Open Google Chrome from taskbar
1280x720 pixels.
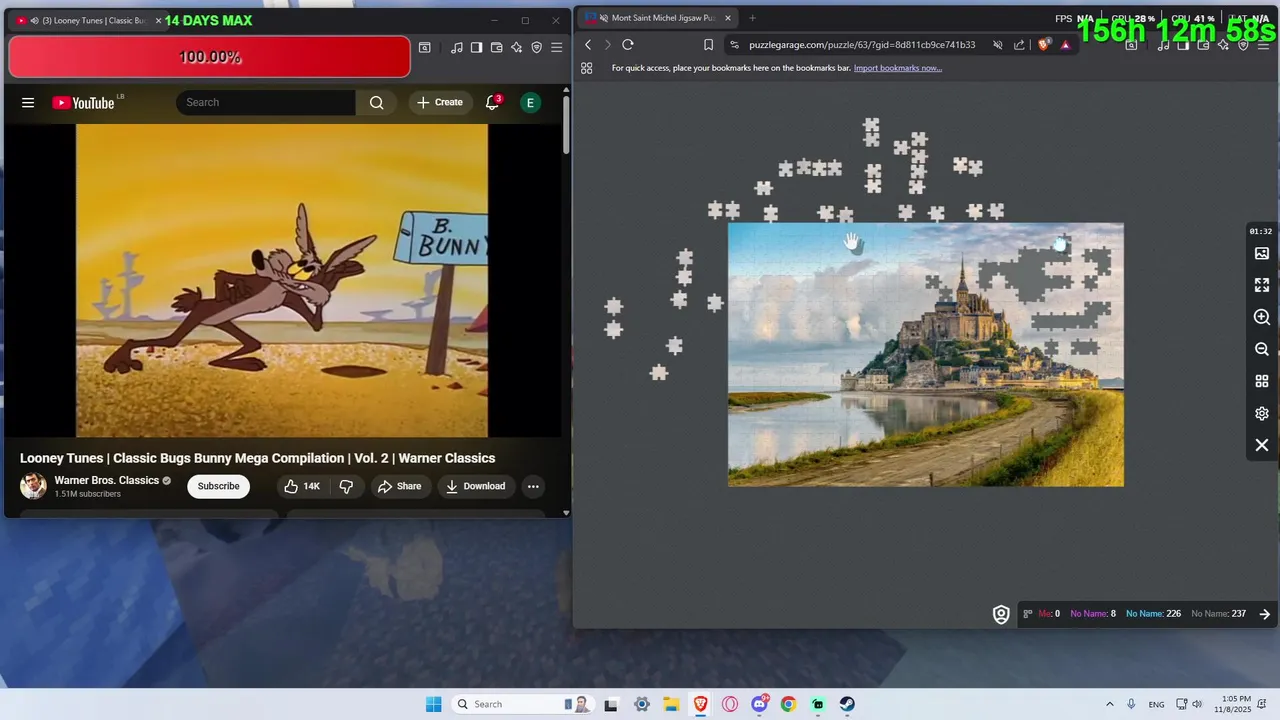click(x=789, y=704)
